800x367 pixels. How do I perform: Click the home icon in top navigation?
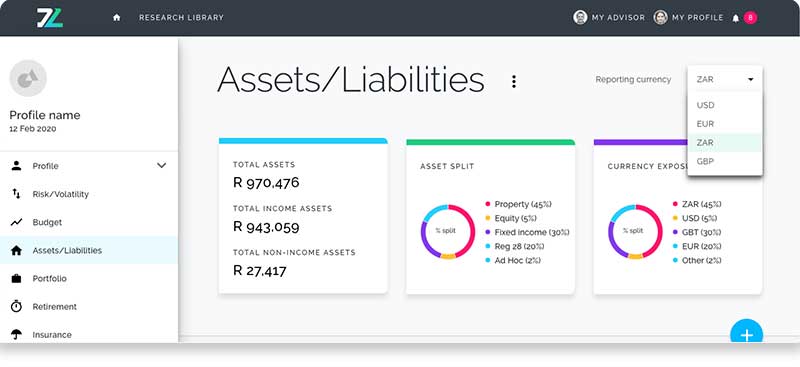117,17
